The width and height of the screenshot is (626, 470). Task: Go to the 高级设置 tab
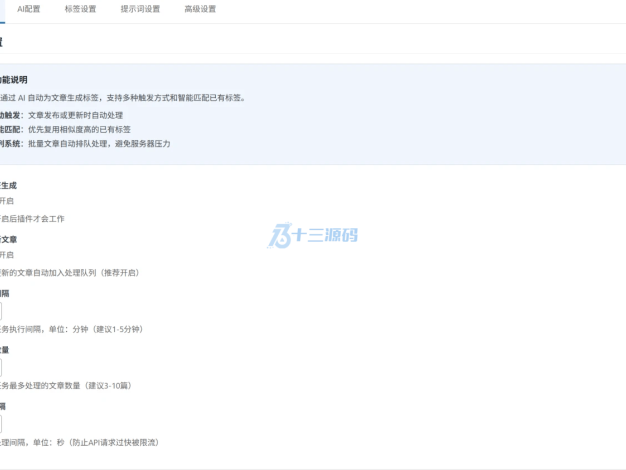(200, 9)
